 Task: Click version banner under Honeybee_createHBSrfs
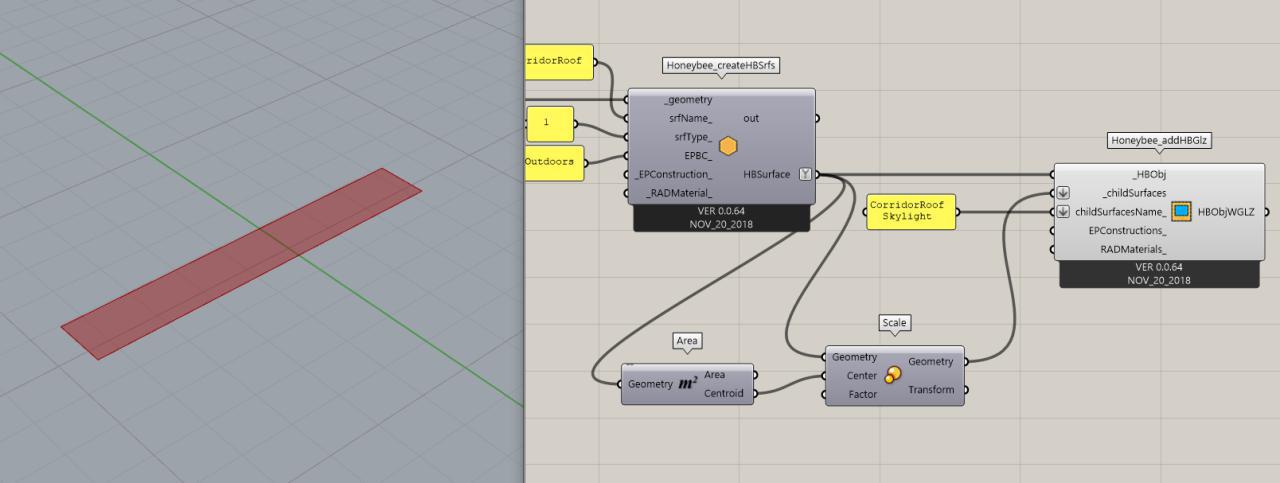[x=722, y=217]
